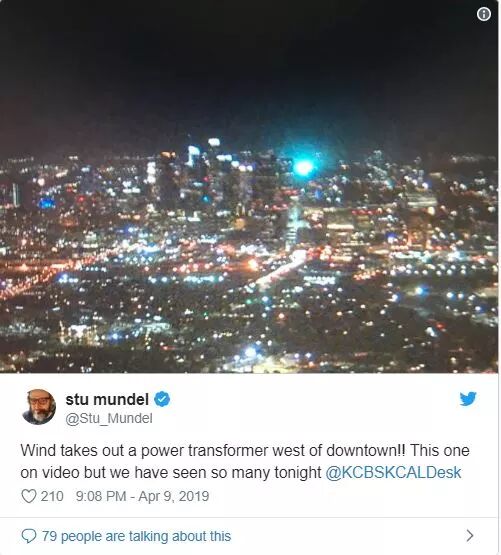Screen dimensions: 501x555
Task: Open the night city skyline photo
Action: tap(249, 187)
